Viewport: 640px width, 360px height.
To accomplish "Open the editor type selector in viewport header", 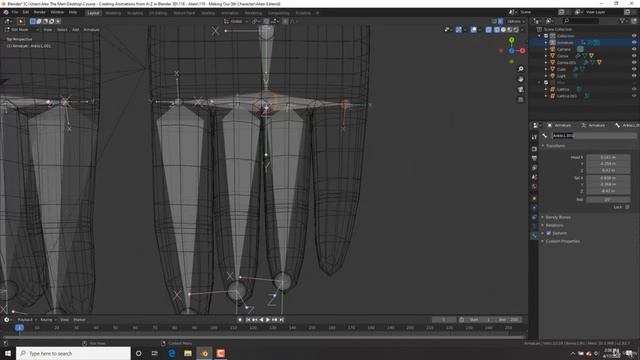I will click(x=7, y=21).
